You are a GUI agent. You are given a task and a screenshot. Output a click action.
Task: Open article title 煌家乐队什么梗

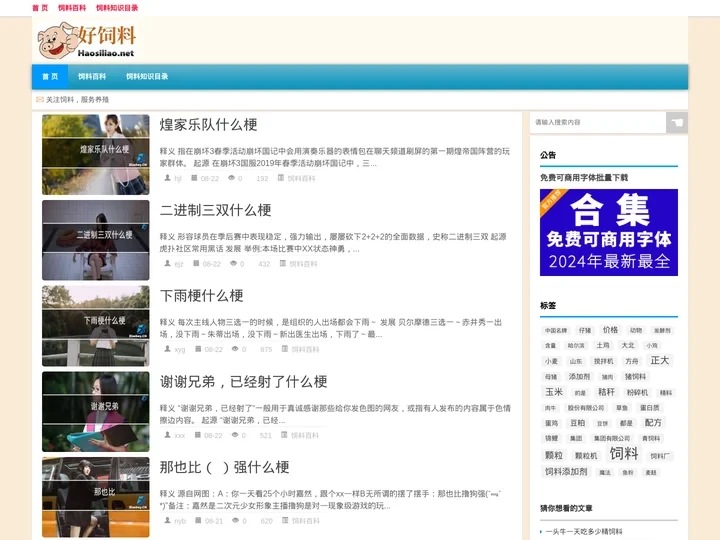208,124
